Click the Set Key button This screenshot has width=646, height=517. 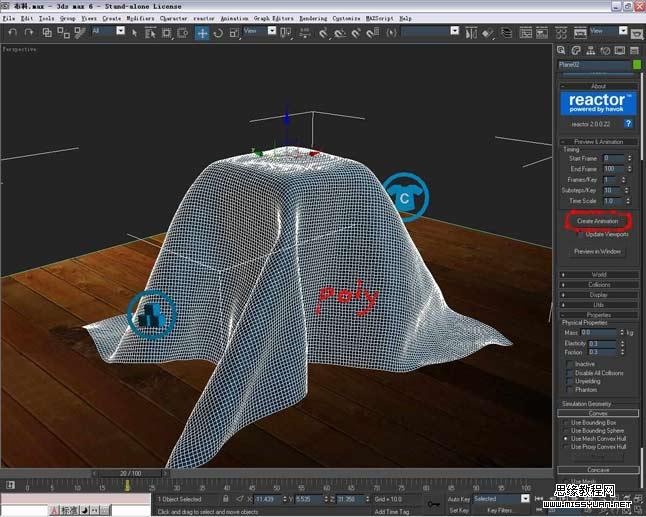click(459, 510)
